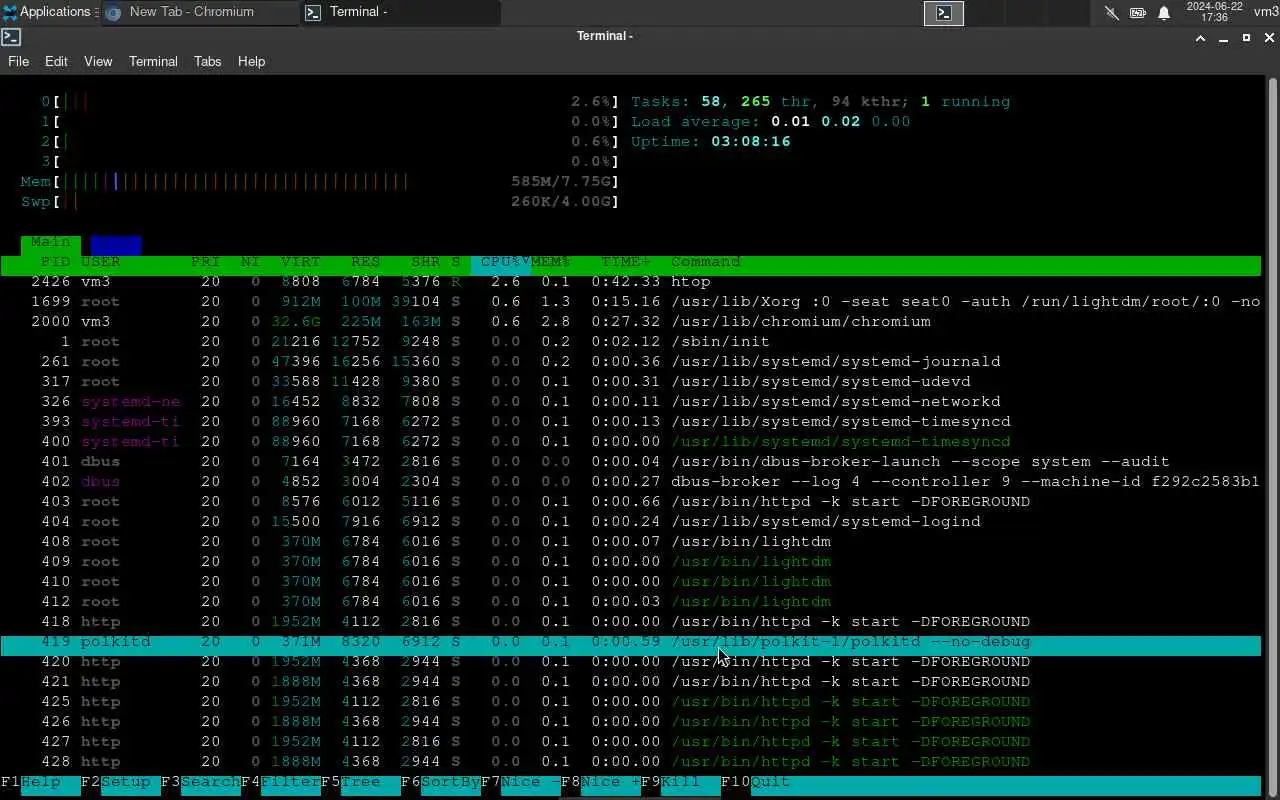Sort by the PID column header
1280x800 pixels.
[x=55, y=262]
